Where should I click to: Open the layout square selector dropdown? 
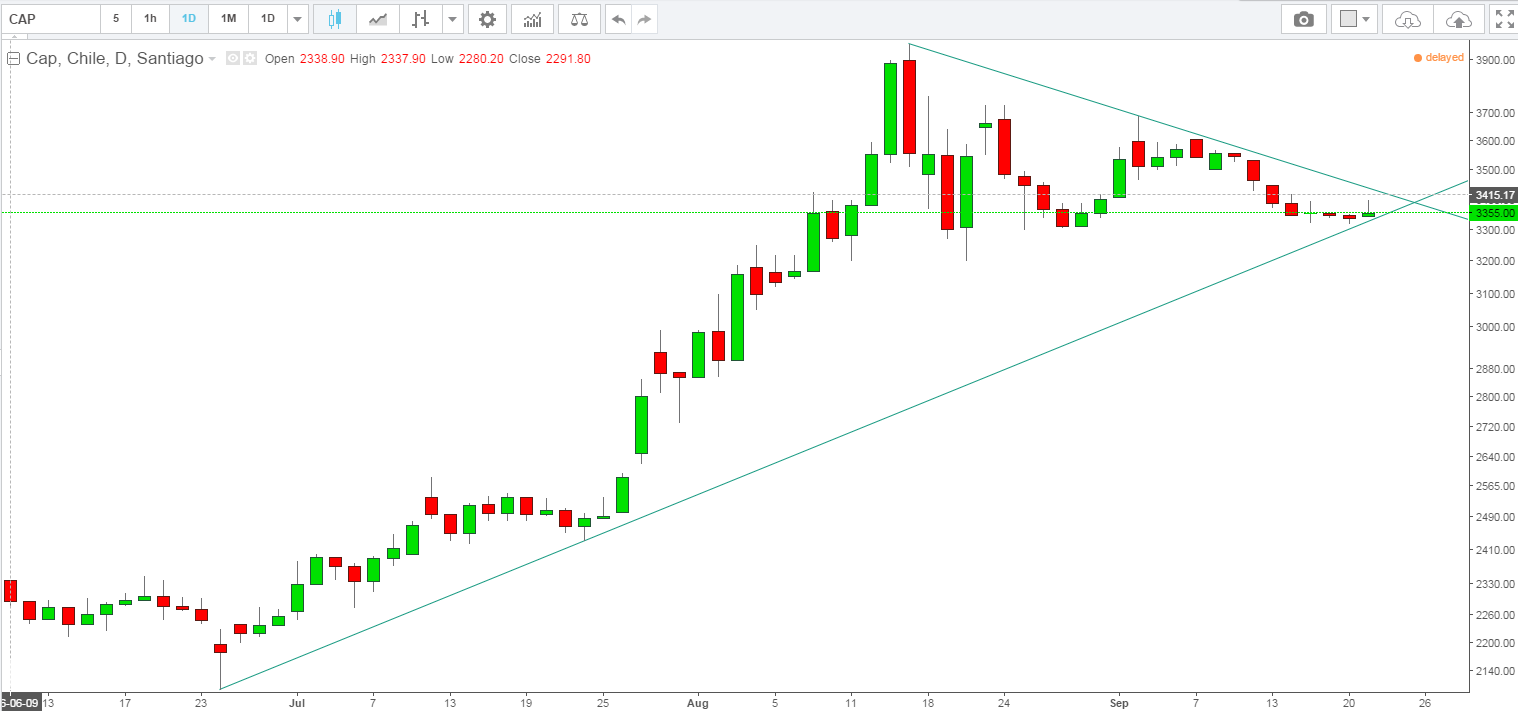1356,19
